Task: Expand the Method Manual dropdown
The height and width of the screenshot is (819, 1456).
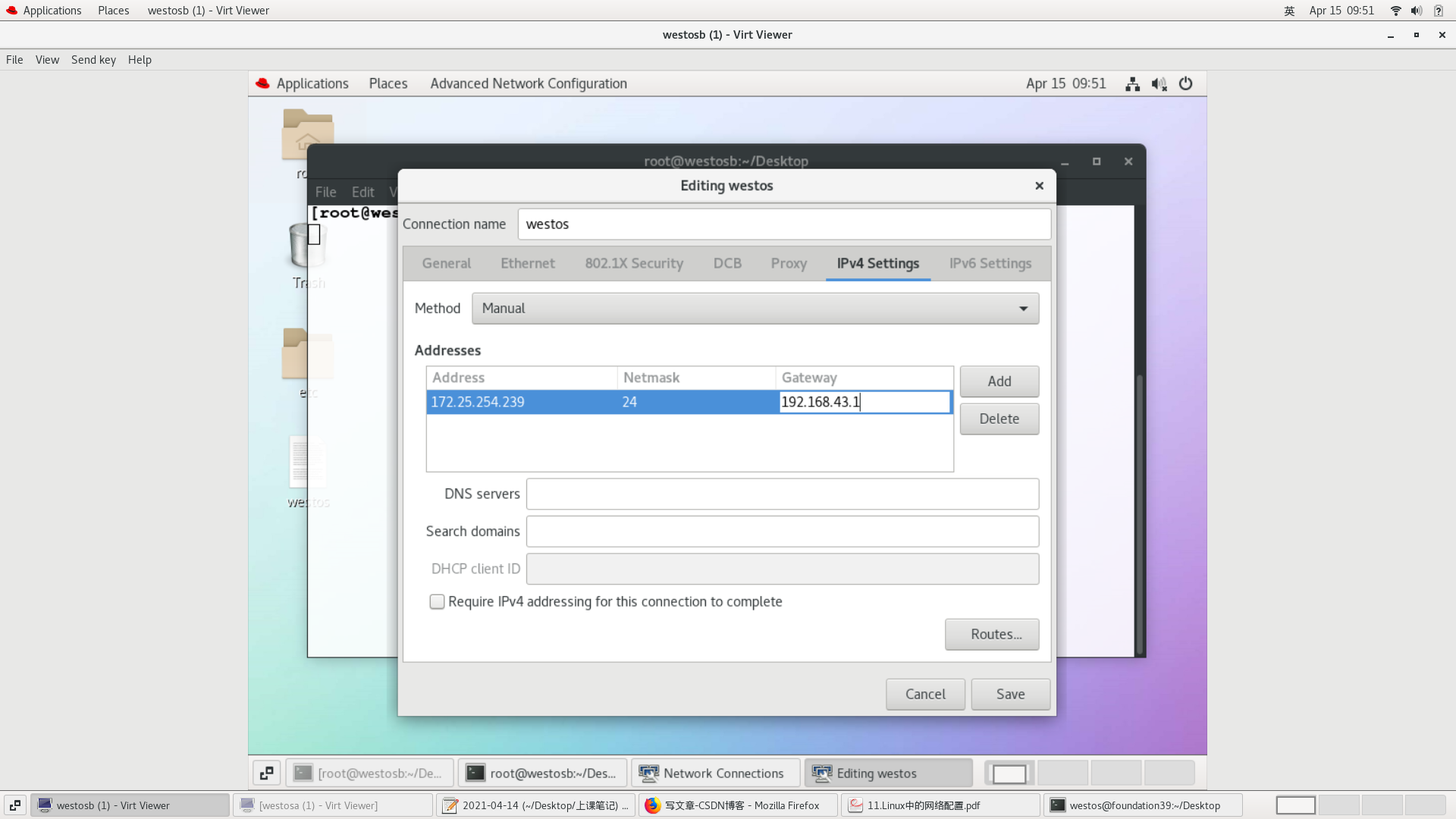Action: [x=755, y=309]
